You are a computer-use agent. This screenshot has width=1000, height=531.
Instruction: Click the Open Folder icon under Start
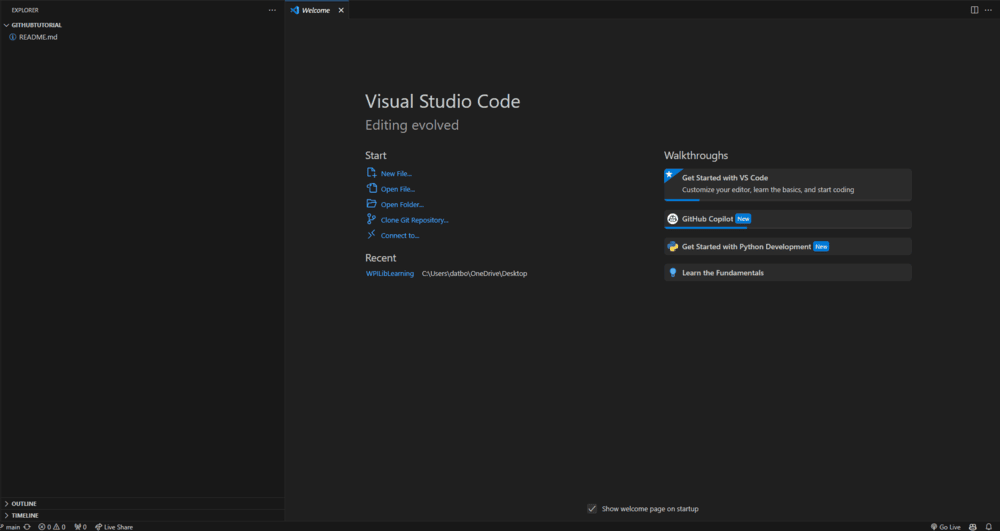[371, 204]
